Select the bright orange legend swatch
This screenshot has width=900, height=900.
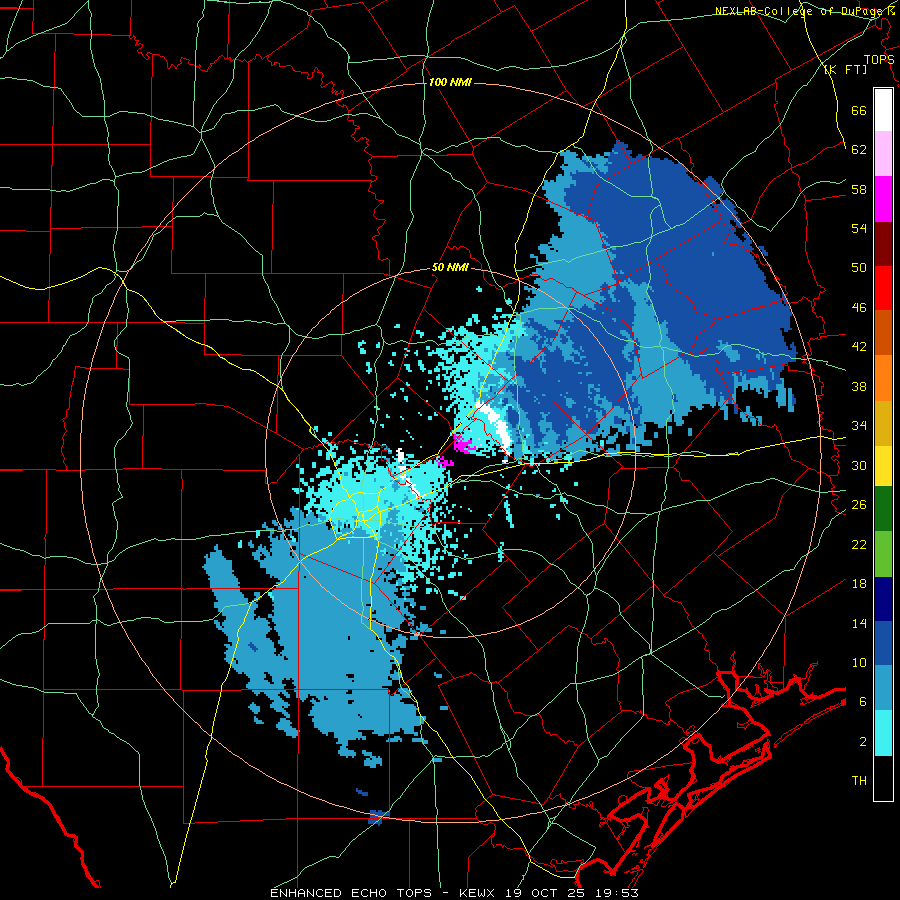(x=883, y=378)
